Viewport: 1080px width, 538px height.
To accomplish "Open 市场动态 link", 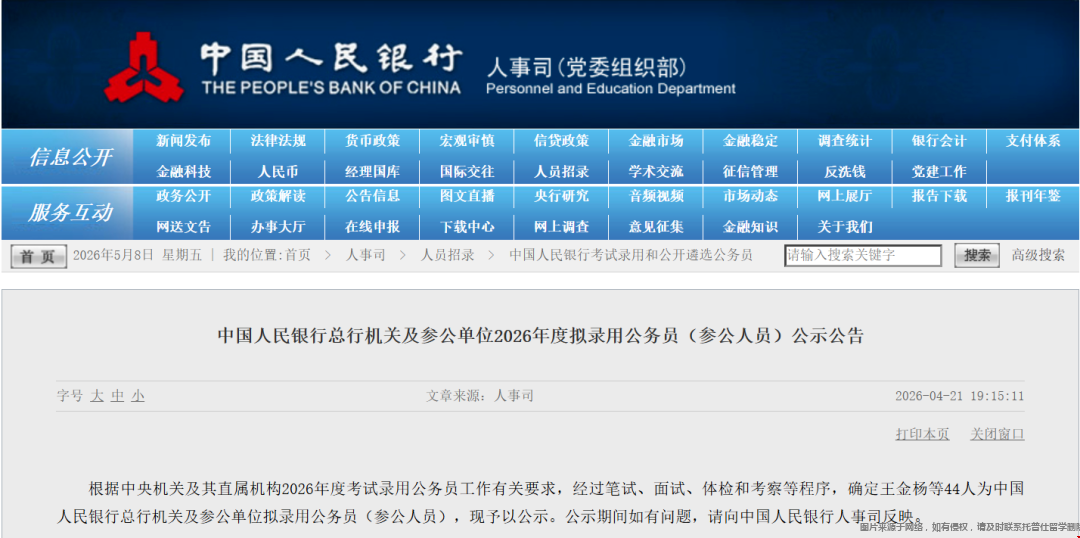I will point(750,196).
